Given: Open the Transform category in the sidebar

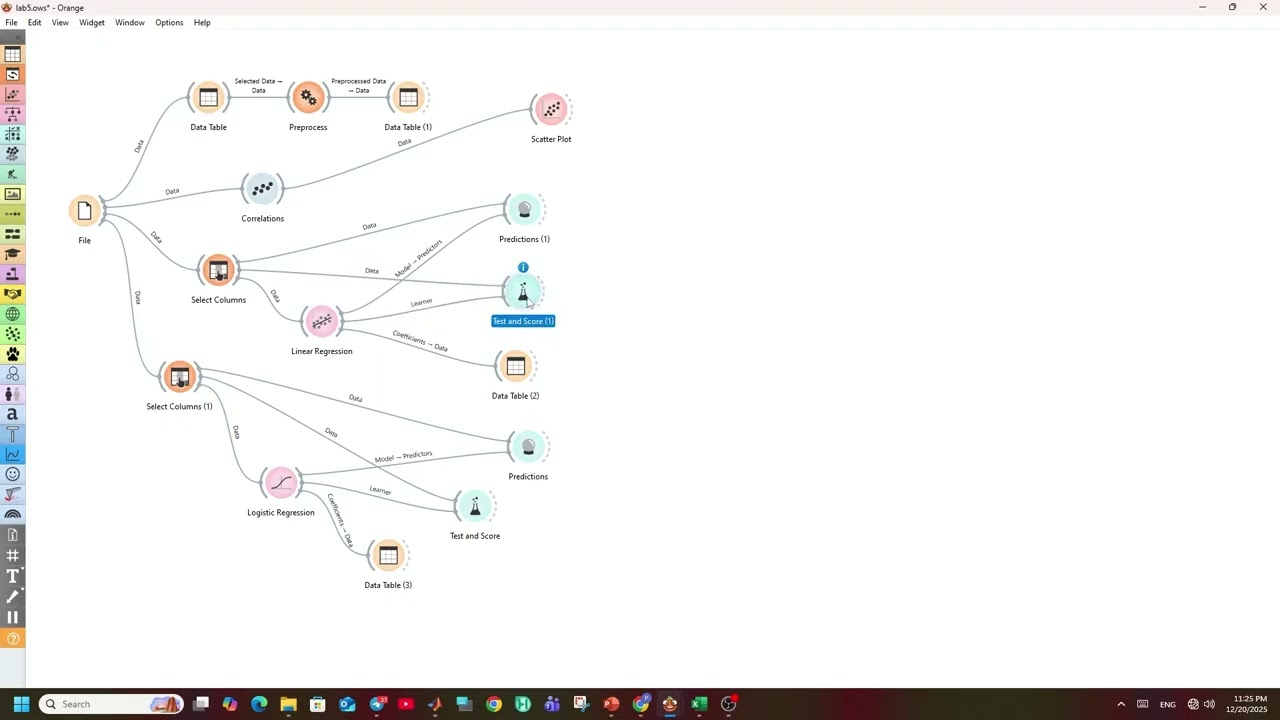Looking at the screenshot, I should [13, 75].
